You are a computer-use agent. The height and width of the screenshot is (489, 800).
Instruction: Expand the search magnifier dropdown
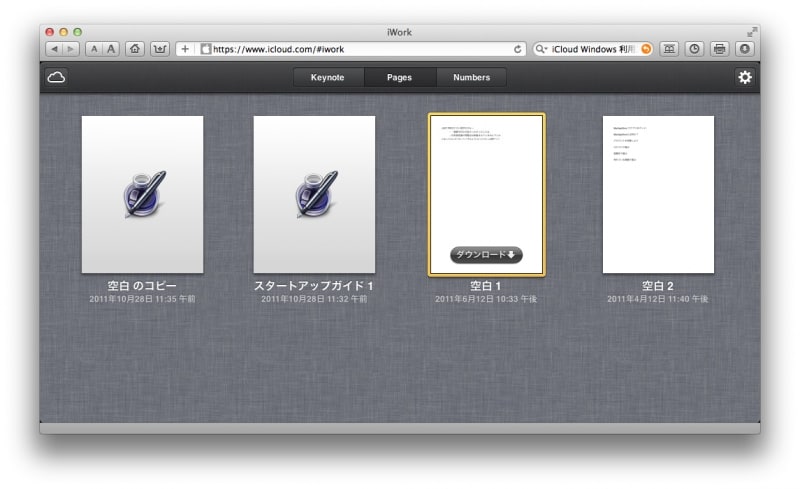[x=541, y=49]
